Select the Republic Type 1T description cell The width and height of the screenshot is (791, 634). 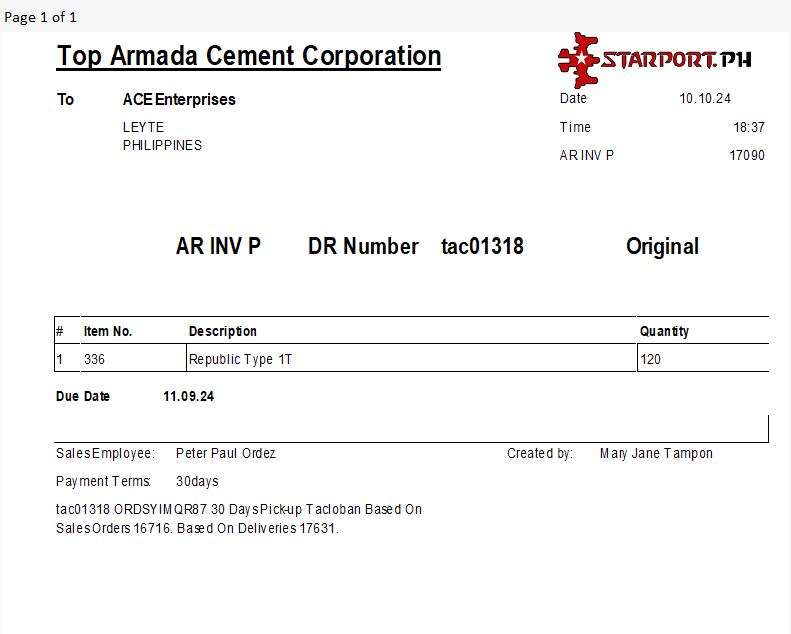(241, 359)
